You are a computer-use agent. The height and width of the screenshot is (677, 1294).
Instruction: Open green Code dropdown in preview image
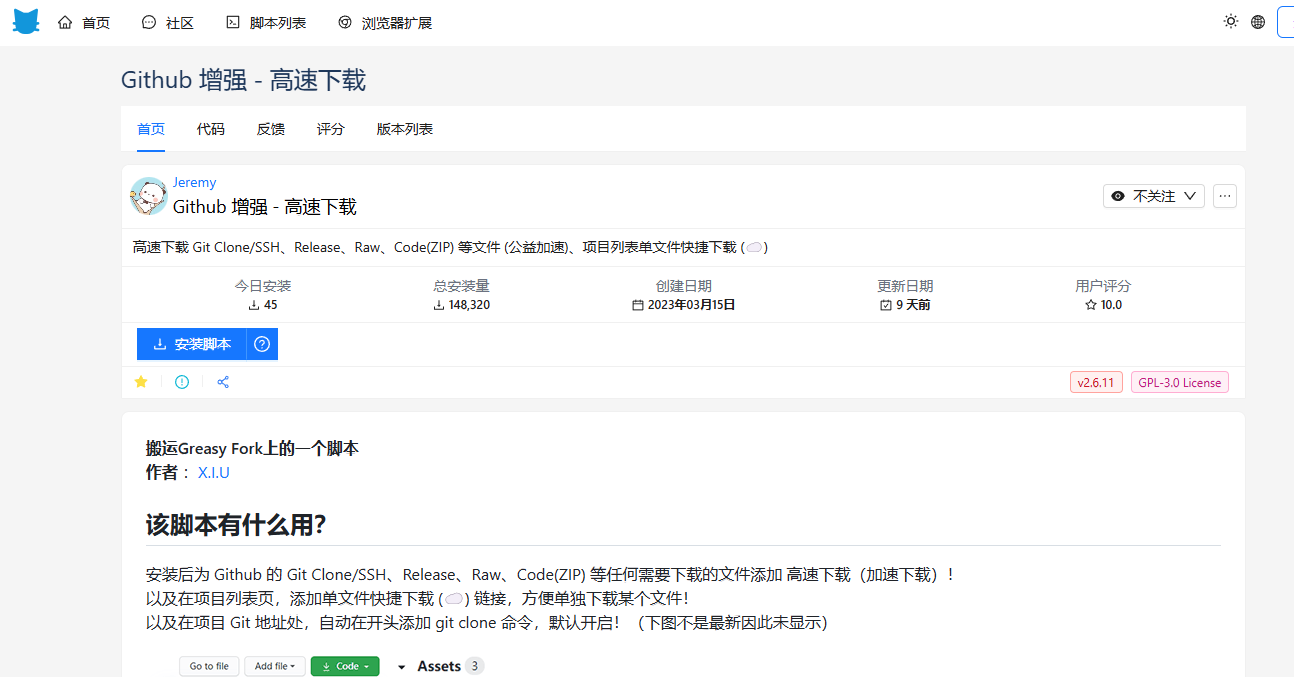[x=345, y=666]
